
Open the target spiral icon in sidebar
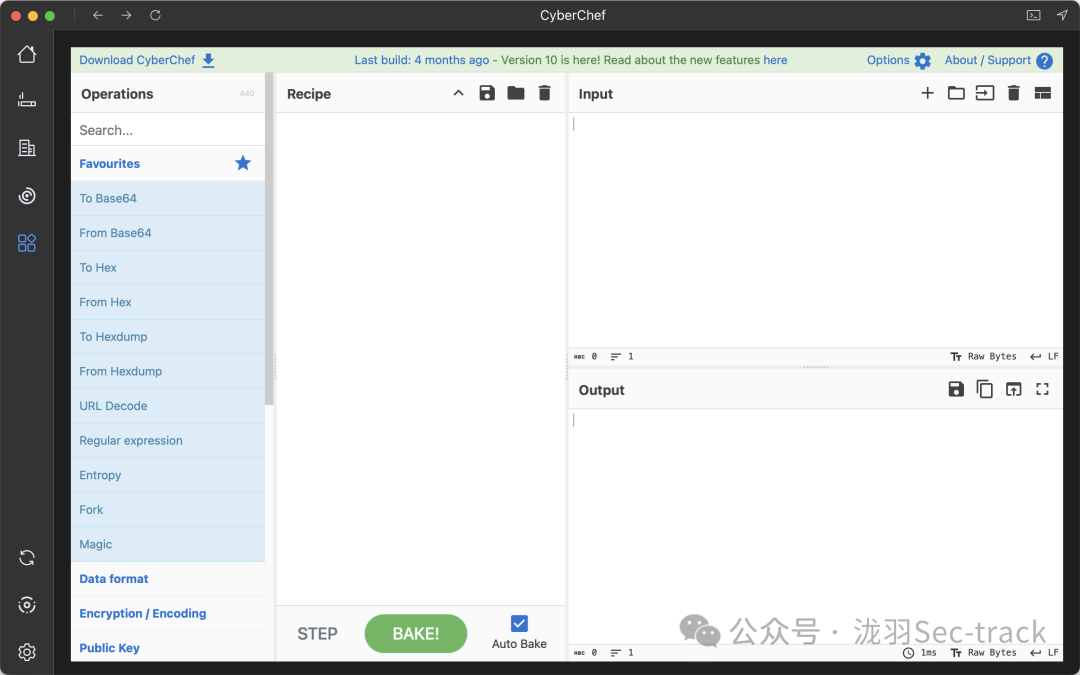coord(27,196)
